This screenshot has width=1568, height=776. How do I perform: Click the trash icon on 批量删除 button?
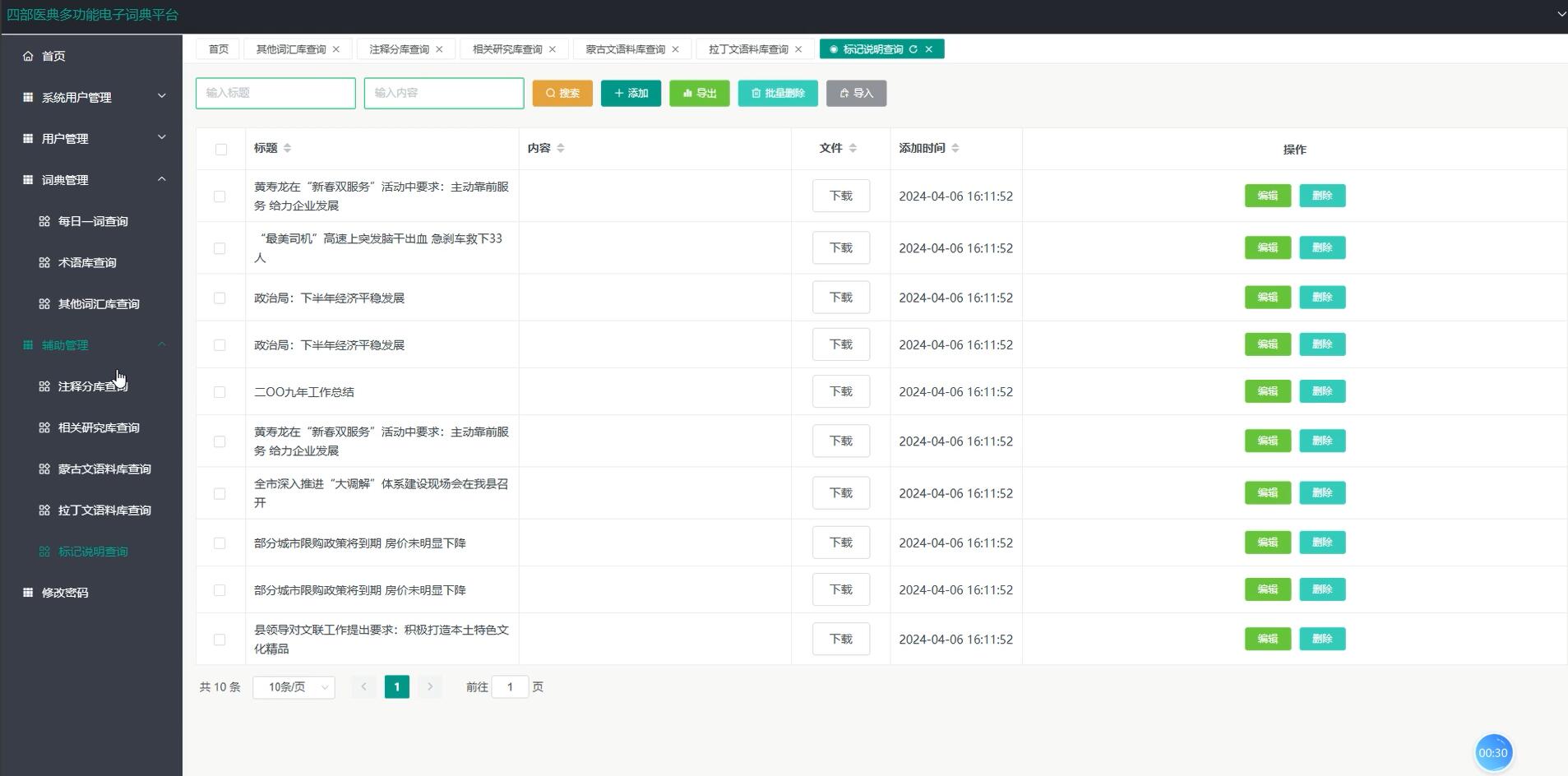click(756, 93)
